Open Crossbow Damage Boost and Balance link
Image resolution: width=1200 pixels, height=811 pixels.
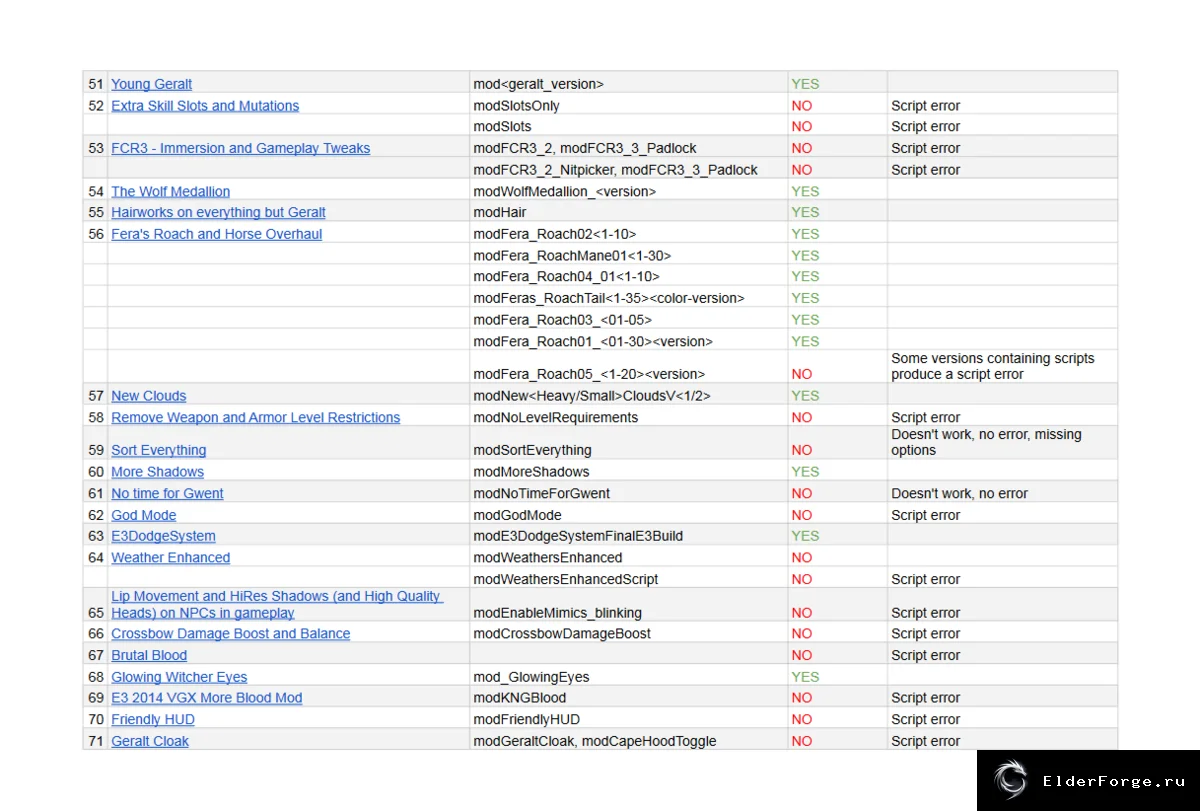[x=230, y=634]
